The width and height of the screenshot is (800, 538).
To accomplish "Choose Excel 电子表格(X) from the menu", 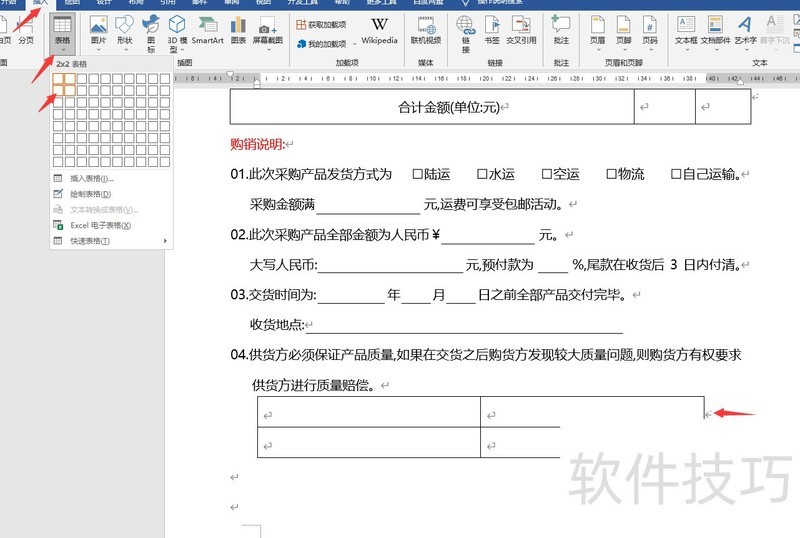I will coord(111,225).
